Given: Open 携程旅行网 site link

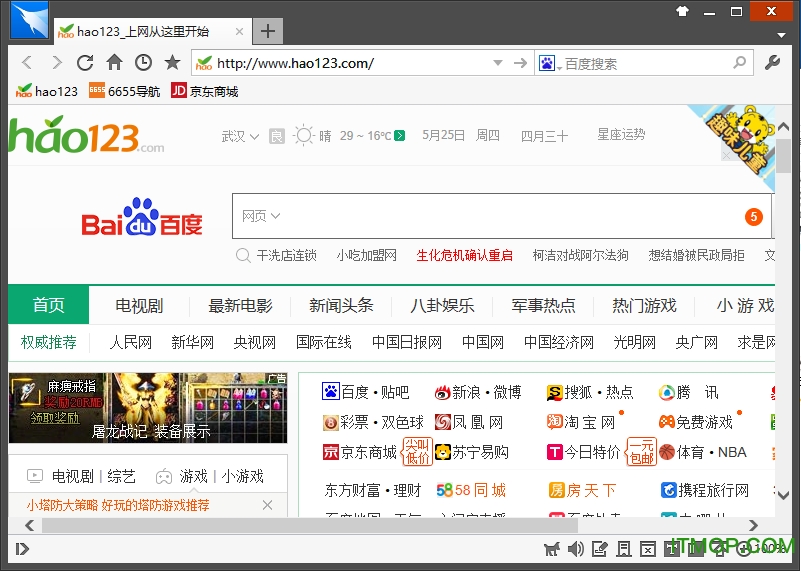Looking at the screenshot, I should pos(705,490).
